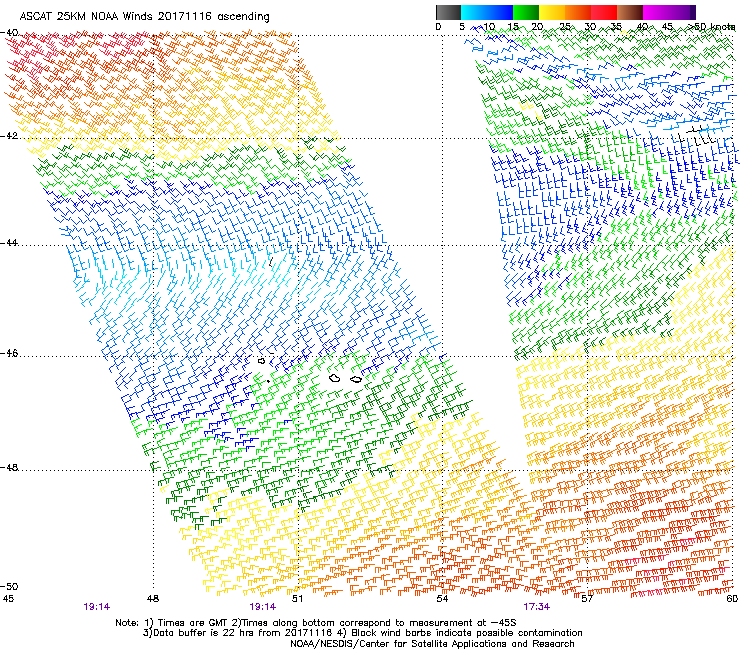Click the 17:34 swath time label
The width and height of the screenshot is (740, 650).
pyautogui.click(x=537, y=607)
